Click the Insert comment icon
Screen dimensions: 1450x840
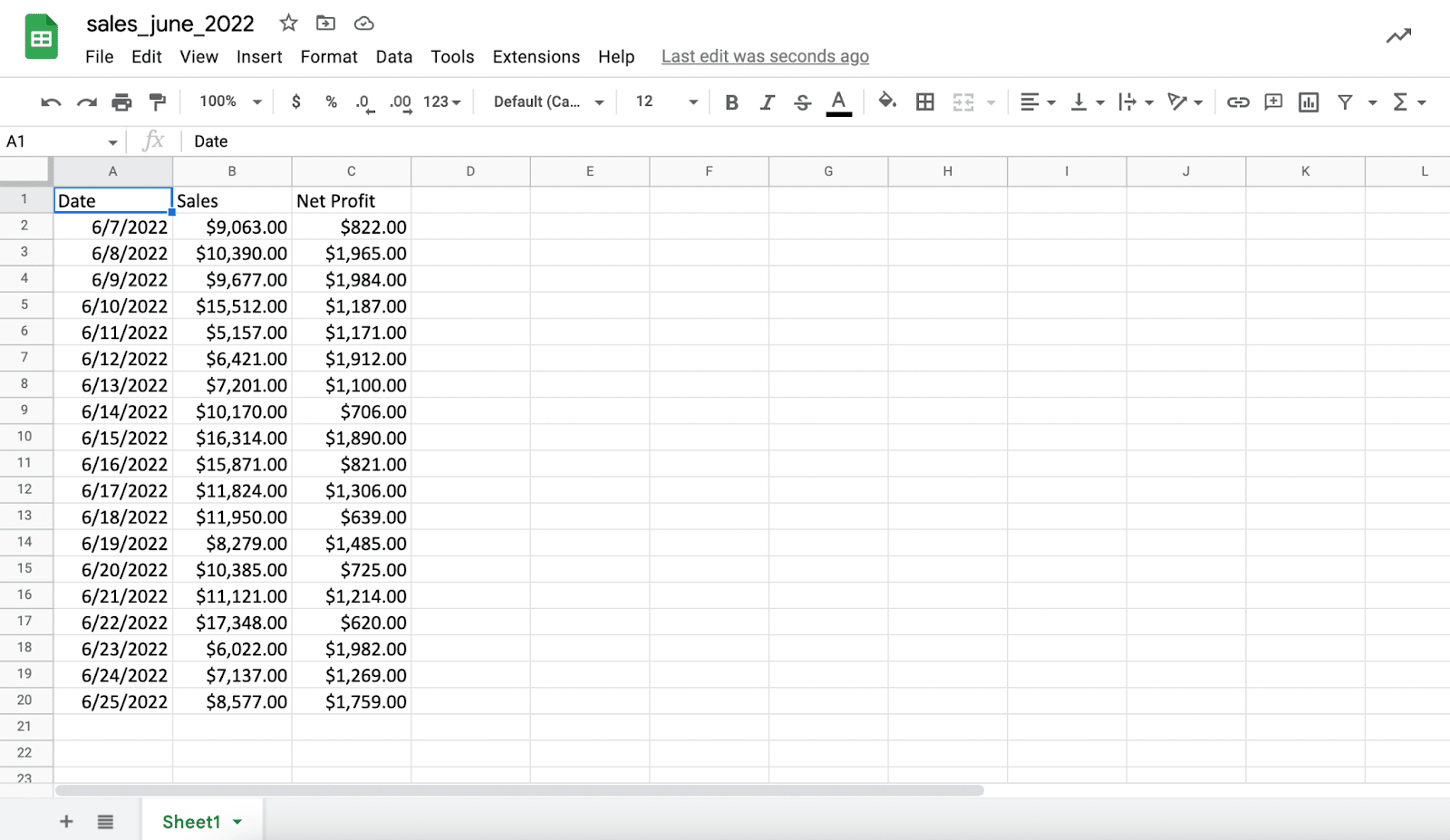click(x=1273, y=102)
